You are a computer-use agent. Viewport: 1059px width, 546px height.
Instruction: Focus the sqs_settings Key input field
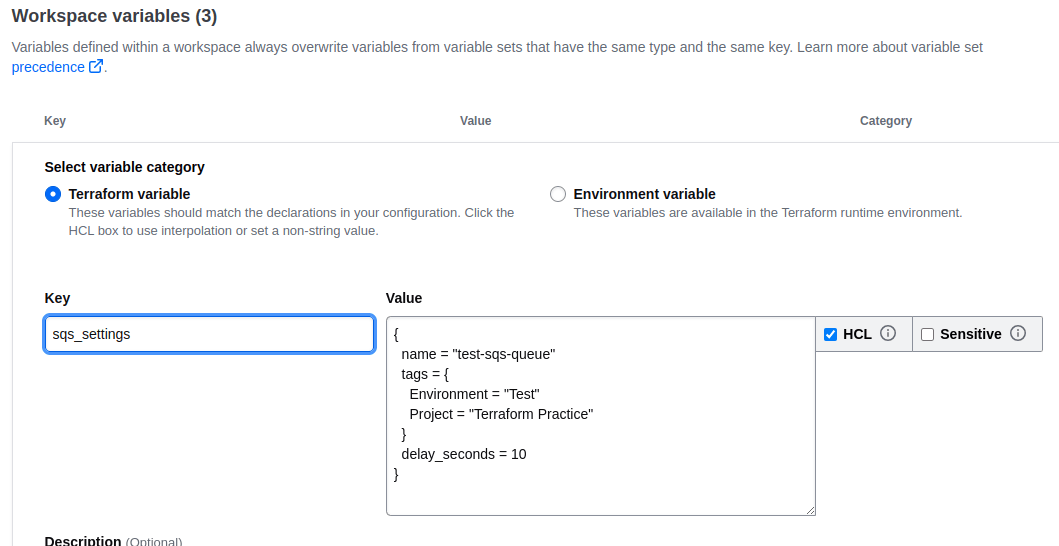pos(209,334)
